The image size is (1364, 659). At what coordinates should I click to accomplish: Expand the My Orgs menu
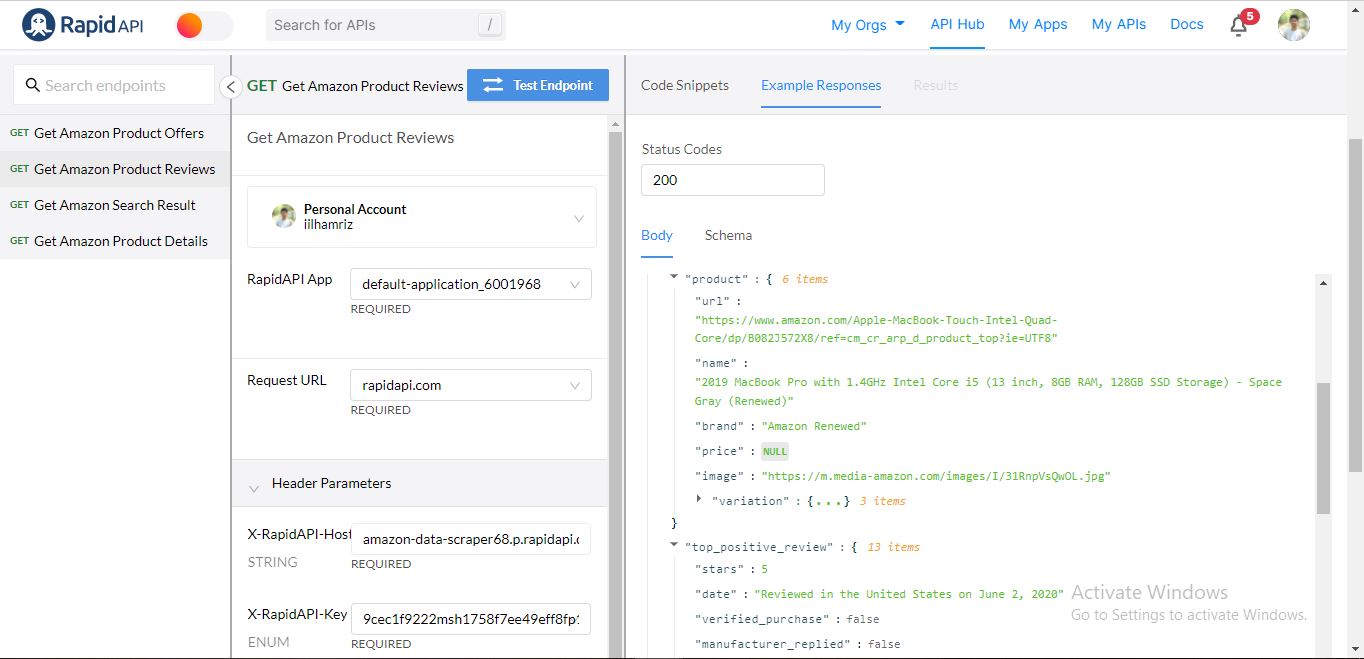(867, 25)
